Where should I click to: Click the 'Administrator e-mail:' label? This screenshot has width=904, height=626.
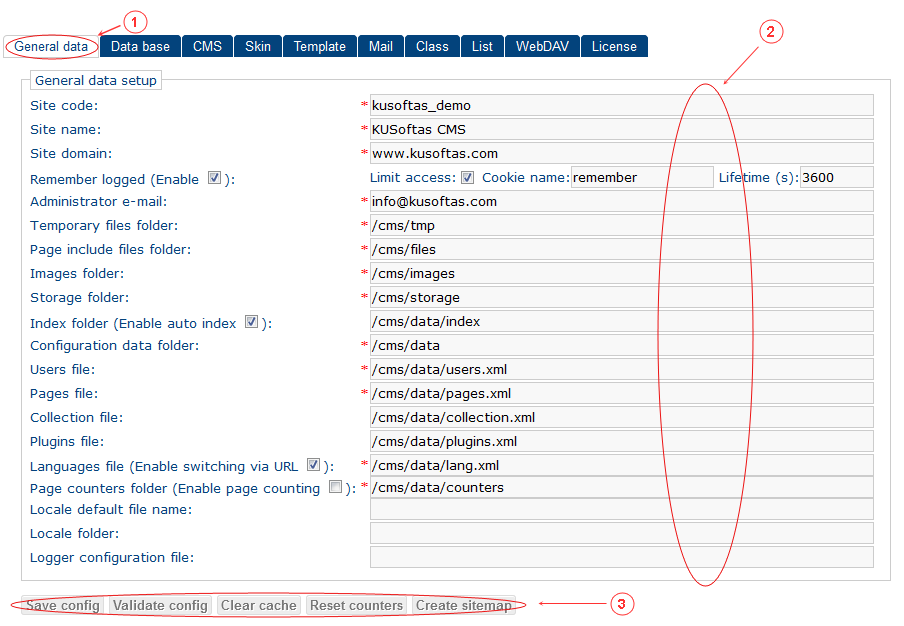point(99,202)
